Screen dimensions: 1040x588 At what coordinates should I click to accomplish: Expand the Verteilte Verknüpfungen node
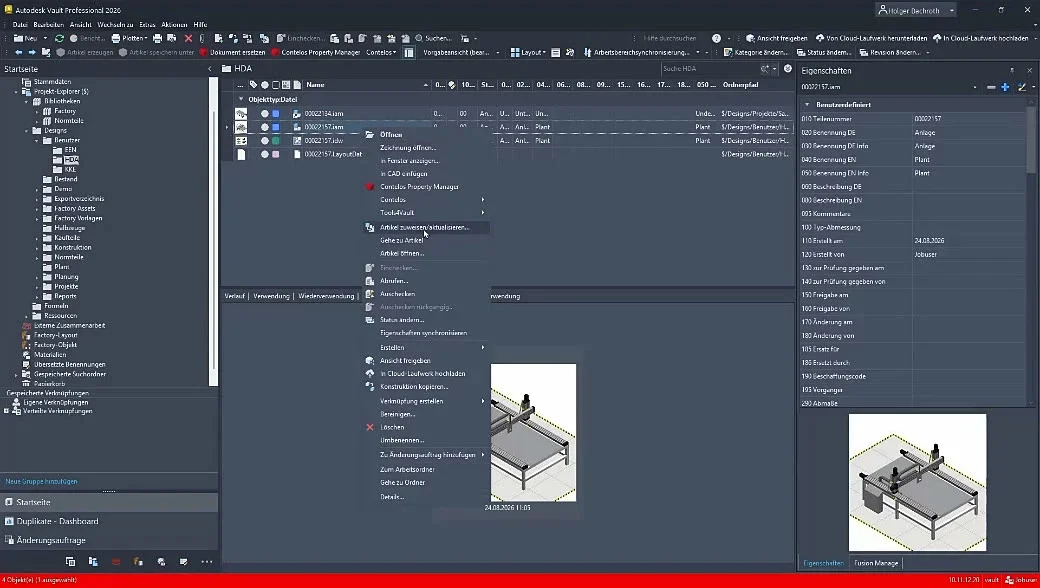point(7,411)
